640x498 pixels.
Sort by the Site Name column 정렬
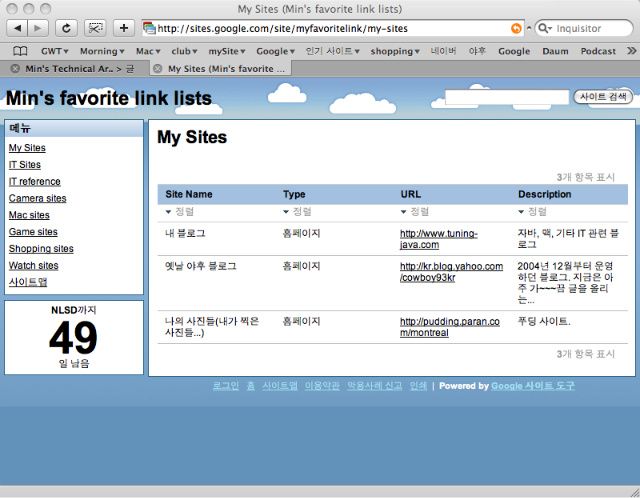[x=180, y=212]
